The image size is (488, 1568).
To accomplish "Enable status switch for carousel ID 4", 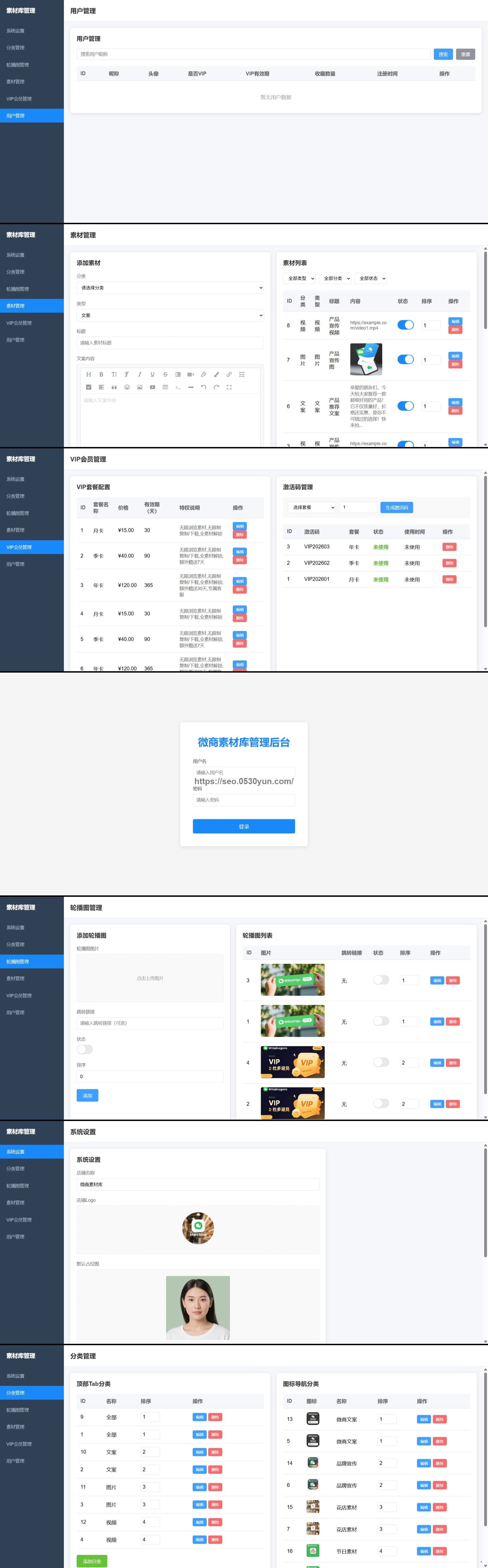I will click(x=381, y=1062).
